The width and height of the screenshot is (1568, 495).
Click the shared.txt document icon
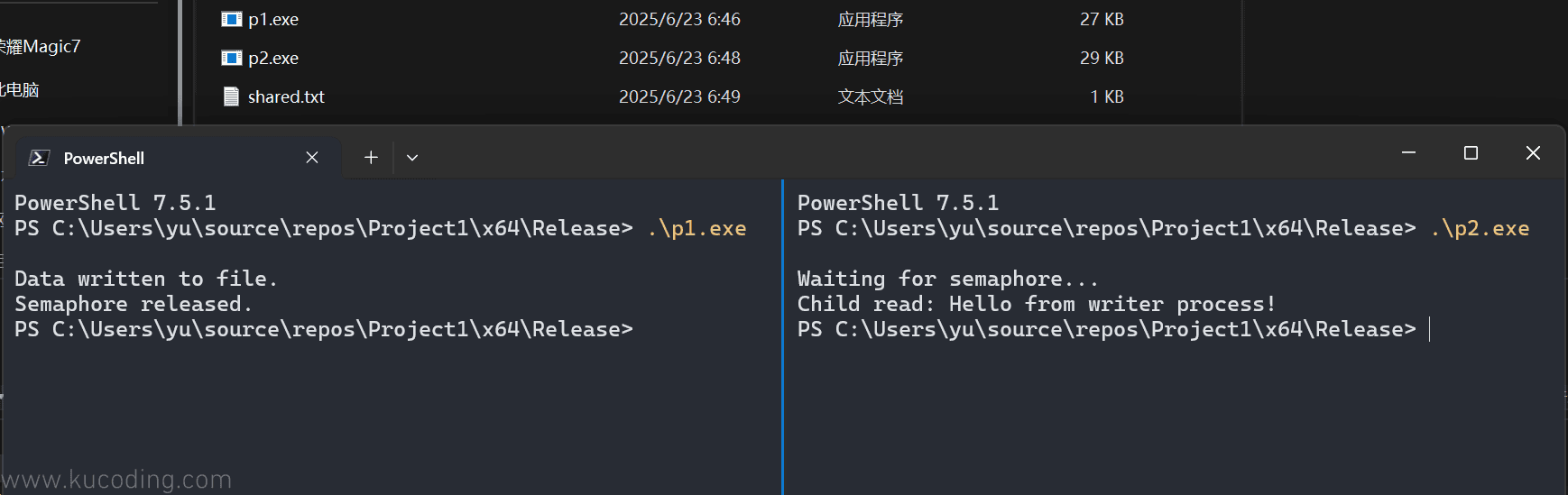(x=231, y=96)
